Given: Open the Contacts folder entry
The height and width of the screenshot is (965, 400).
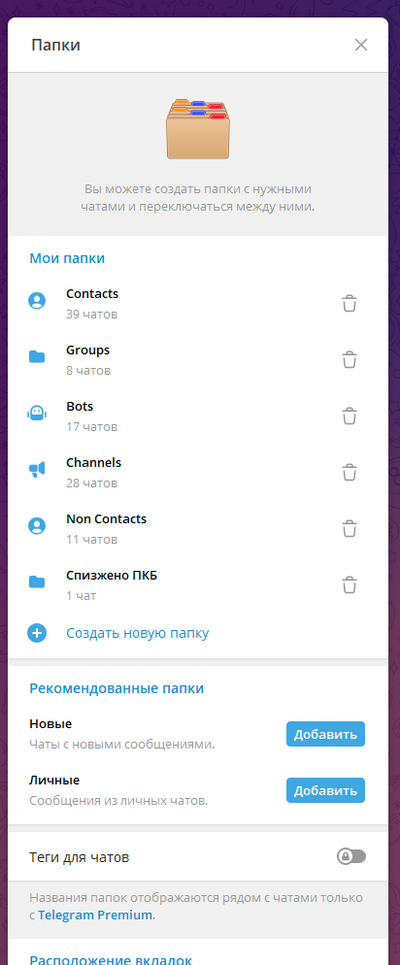Looking at the screenshot, I should [x=198, y=303].
